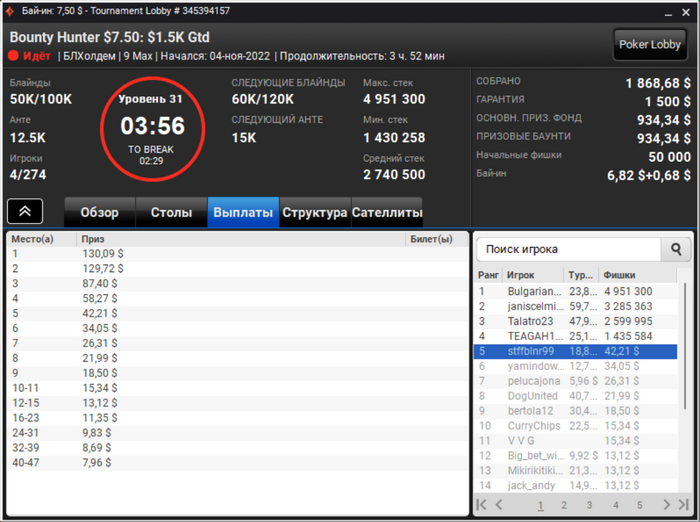Open page 1 of player list

coord(541,505)
